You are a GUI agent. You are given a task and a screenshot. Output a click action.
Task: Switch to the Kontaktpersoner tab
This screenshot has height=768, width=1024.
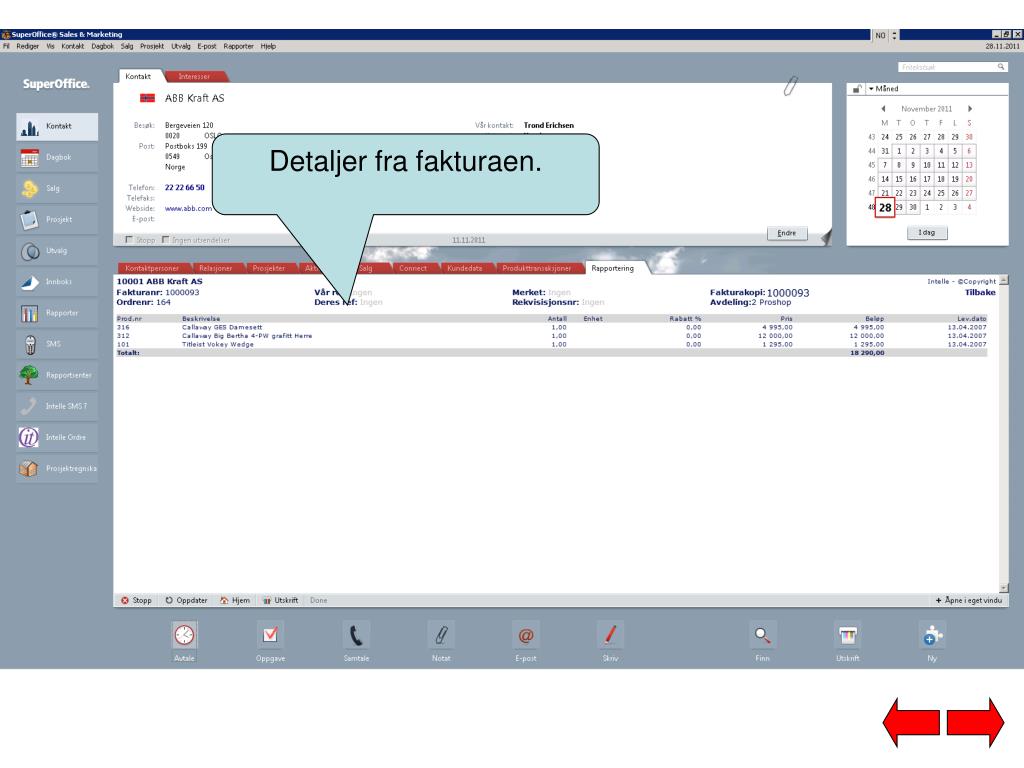pos(152,268)
